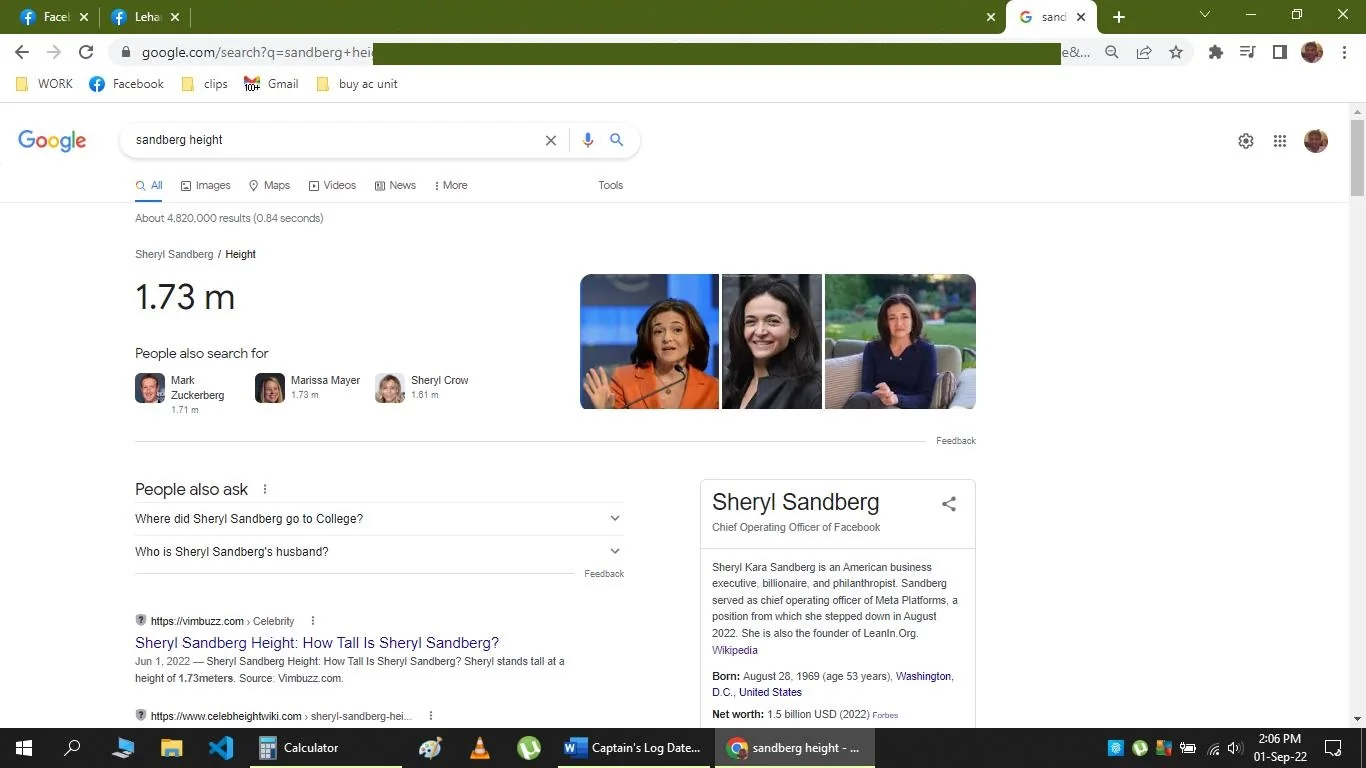Screen dimensions: 1366x768
Task: Open the Chrome profile avatar in the toolbar
Action: tap(1312, 52)
